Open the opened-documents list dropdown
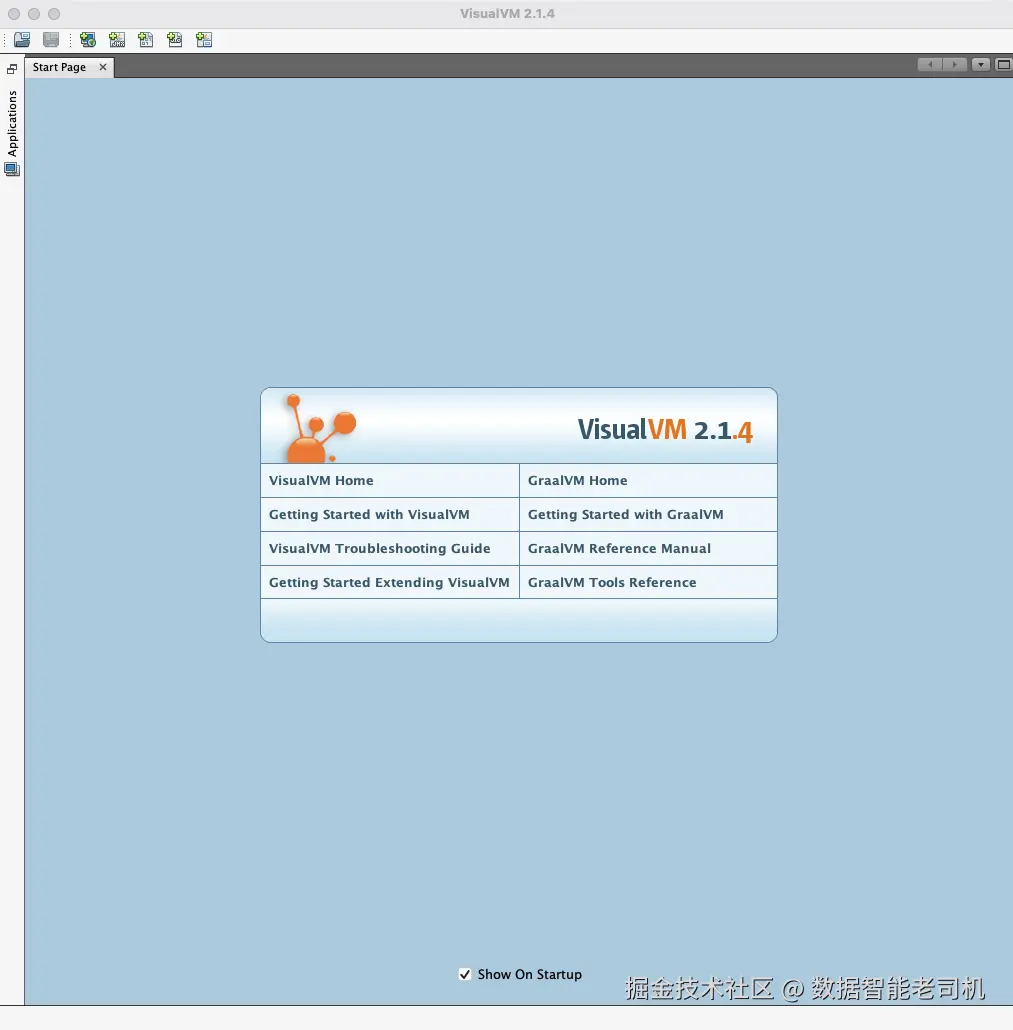This screenshot has height=1030, width=1013. (981, 64)
